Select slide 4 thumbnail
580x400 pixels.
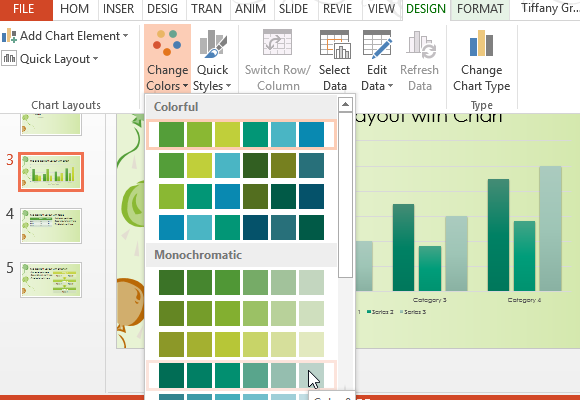51,226
